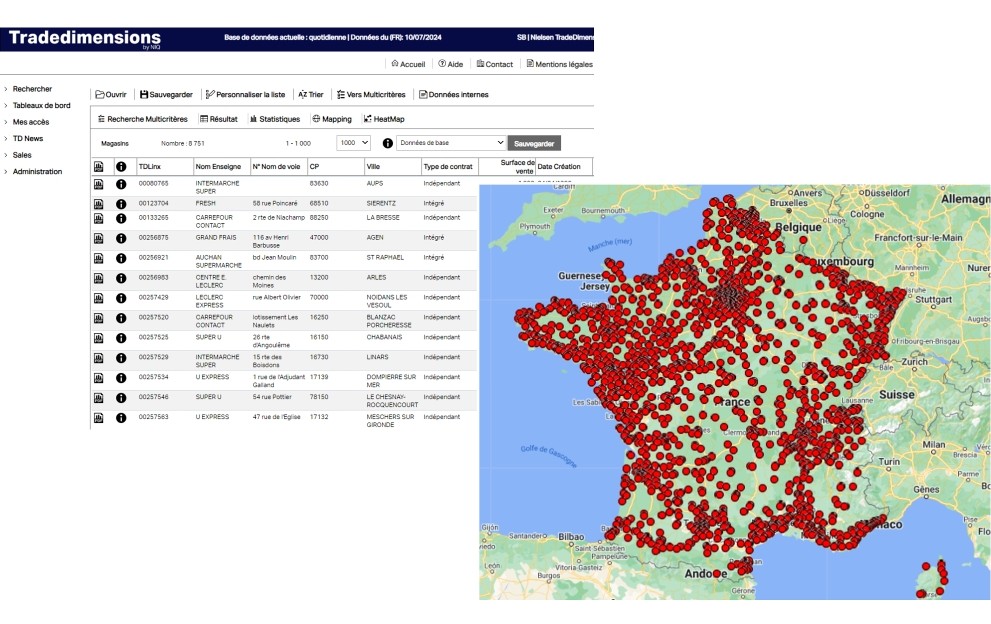
Task: Open Mentions légales link
Action: pos(559,64)
